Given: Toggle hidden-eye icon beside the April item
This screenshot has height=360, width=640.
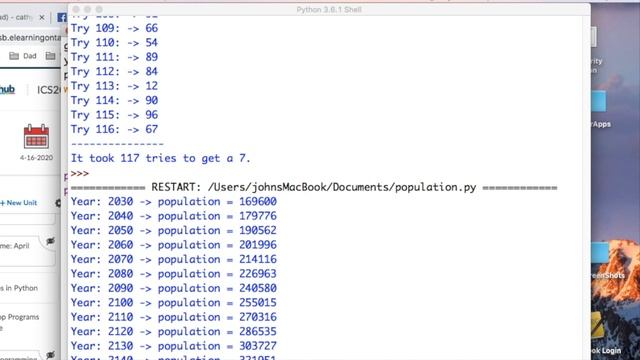Looking at the screenshot, I should (x=50, y=241).
